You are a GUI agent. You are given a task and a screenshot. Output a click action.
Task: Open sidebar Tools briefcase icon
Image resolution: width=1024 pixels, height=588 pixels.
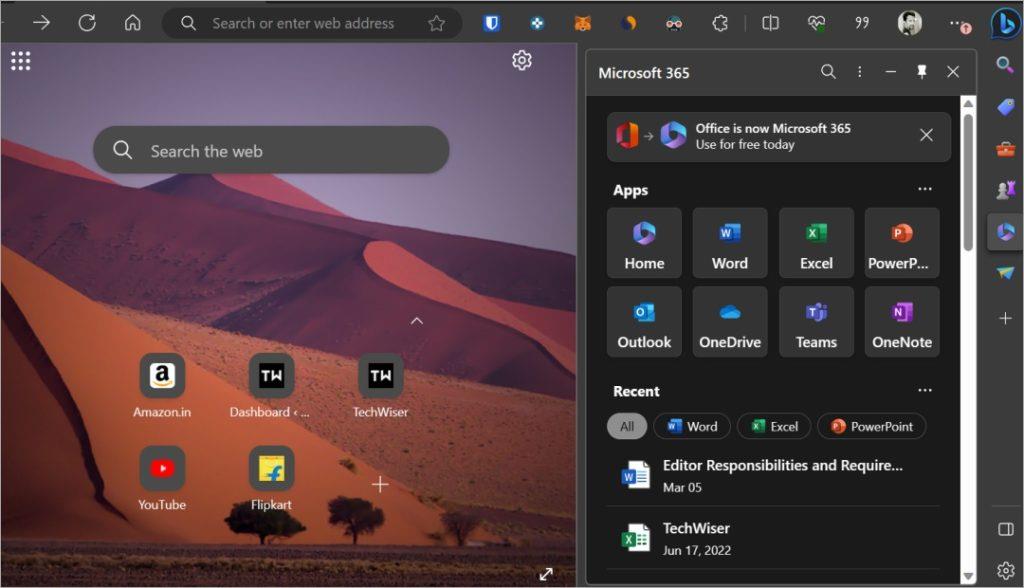click(x=1005, y=149)
